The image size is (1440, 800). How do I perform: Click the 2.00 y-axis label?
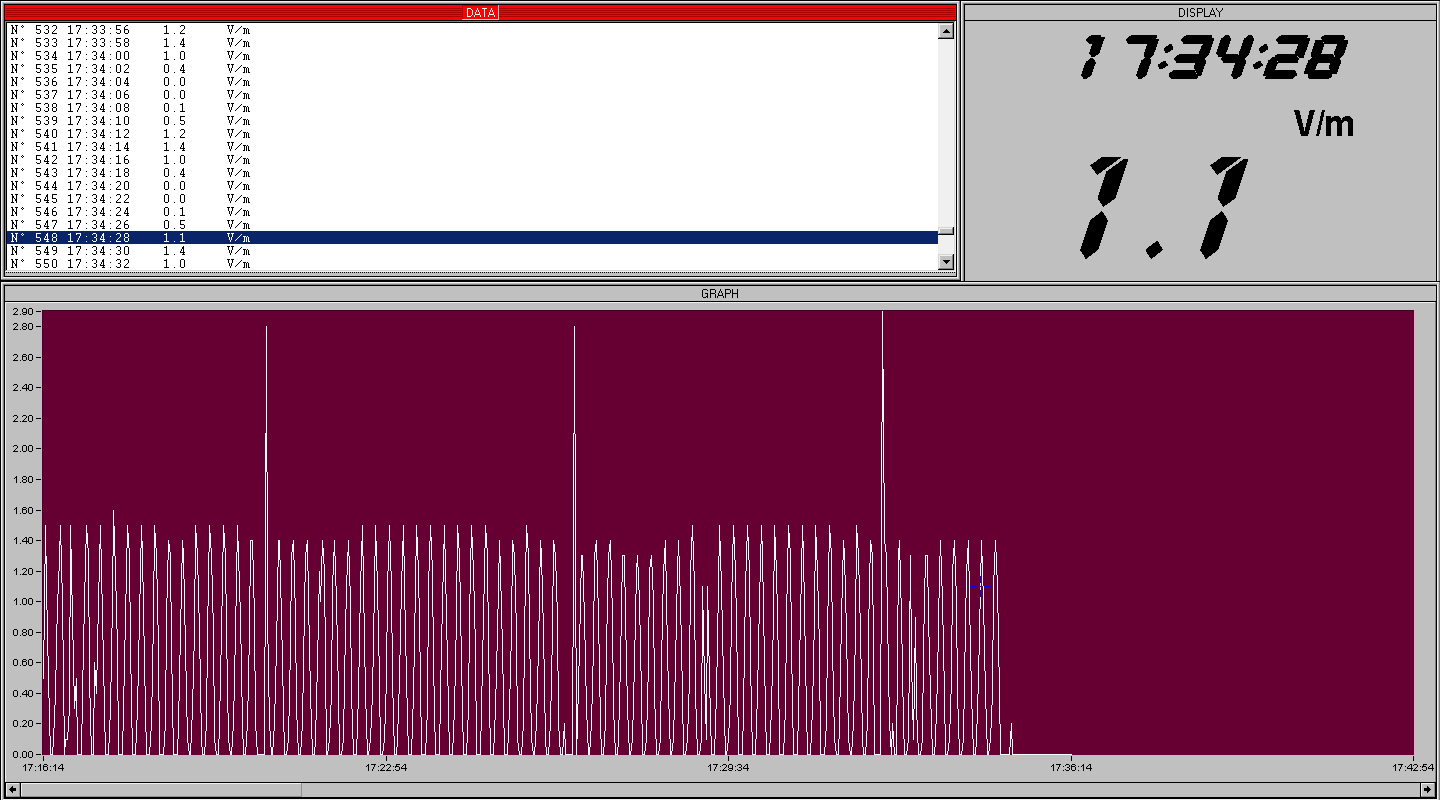pyautogui.click(x=22, y=449)
